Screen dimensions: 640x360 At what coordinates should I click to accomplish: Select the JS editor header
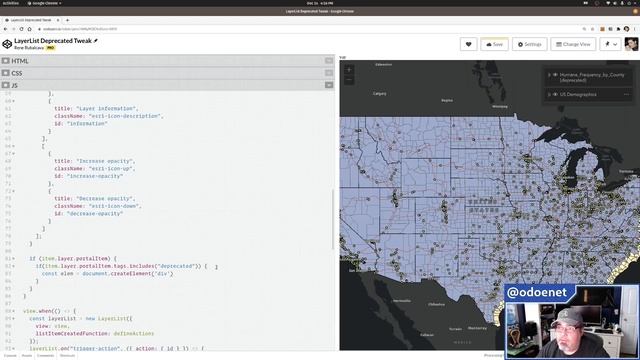pyautogui.click(x=167, y=85)
